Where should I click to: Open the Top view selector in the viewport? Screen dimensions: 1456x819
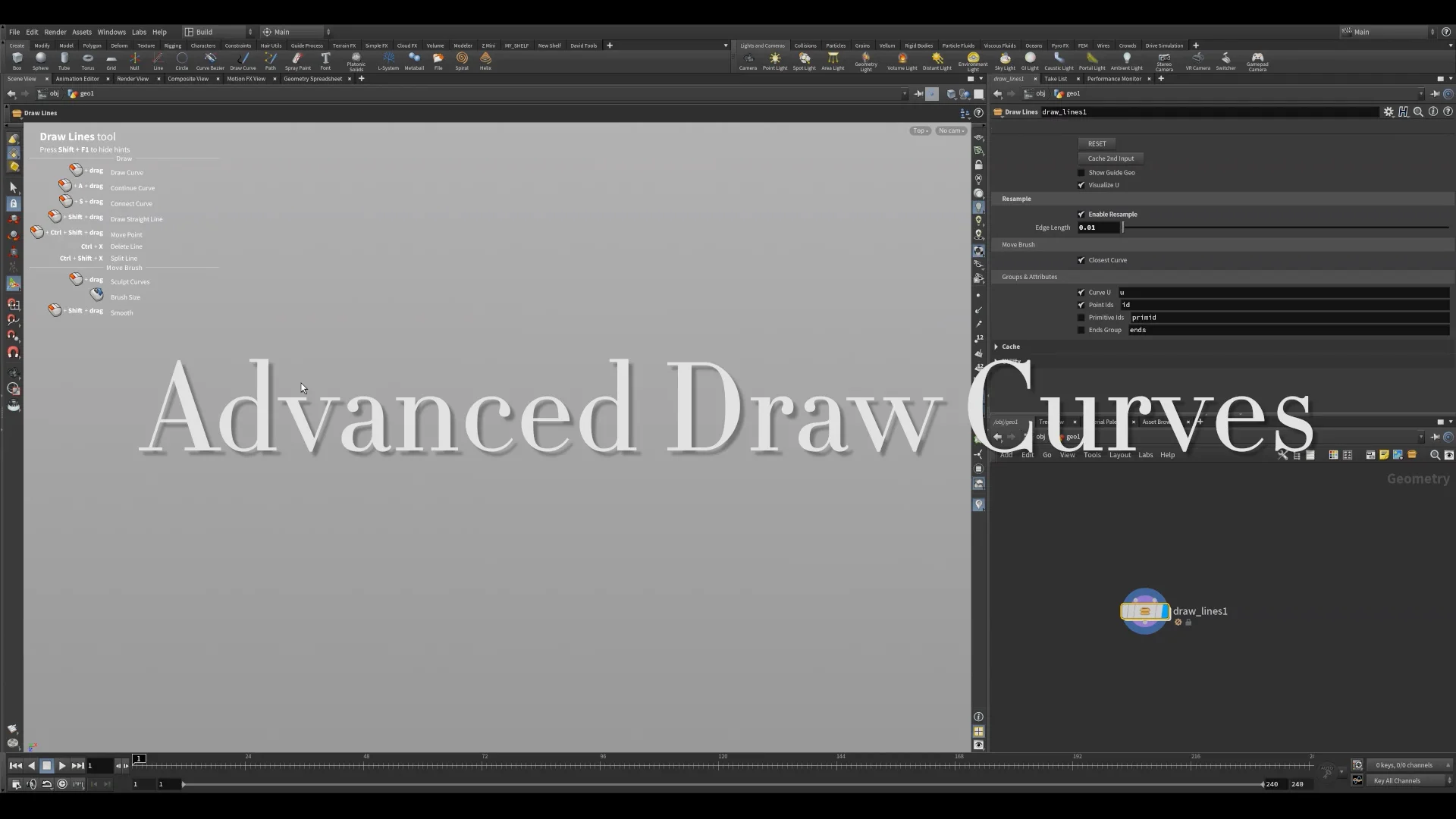919,130
